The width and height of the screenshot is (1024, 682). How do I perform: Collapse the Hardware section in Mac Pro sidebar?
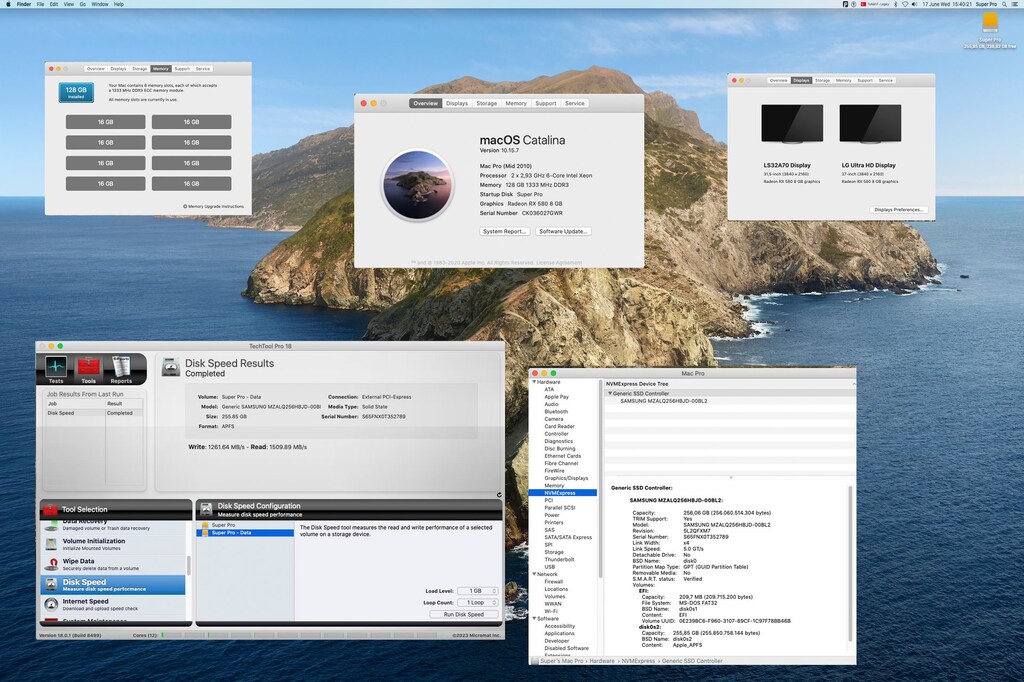click(534, 382)
